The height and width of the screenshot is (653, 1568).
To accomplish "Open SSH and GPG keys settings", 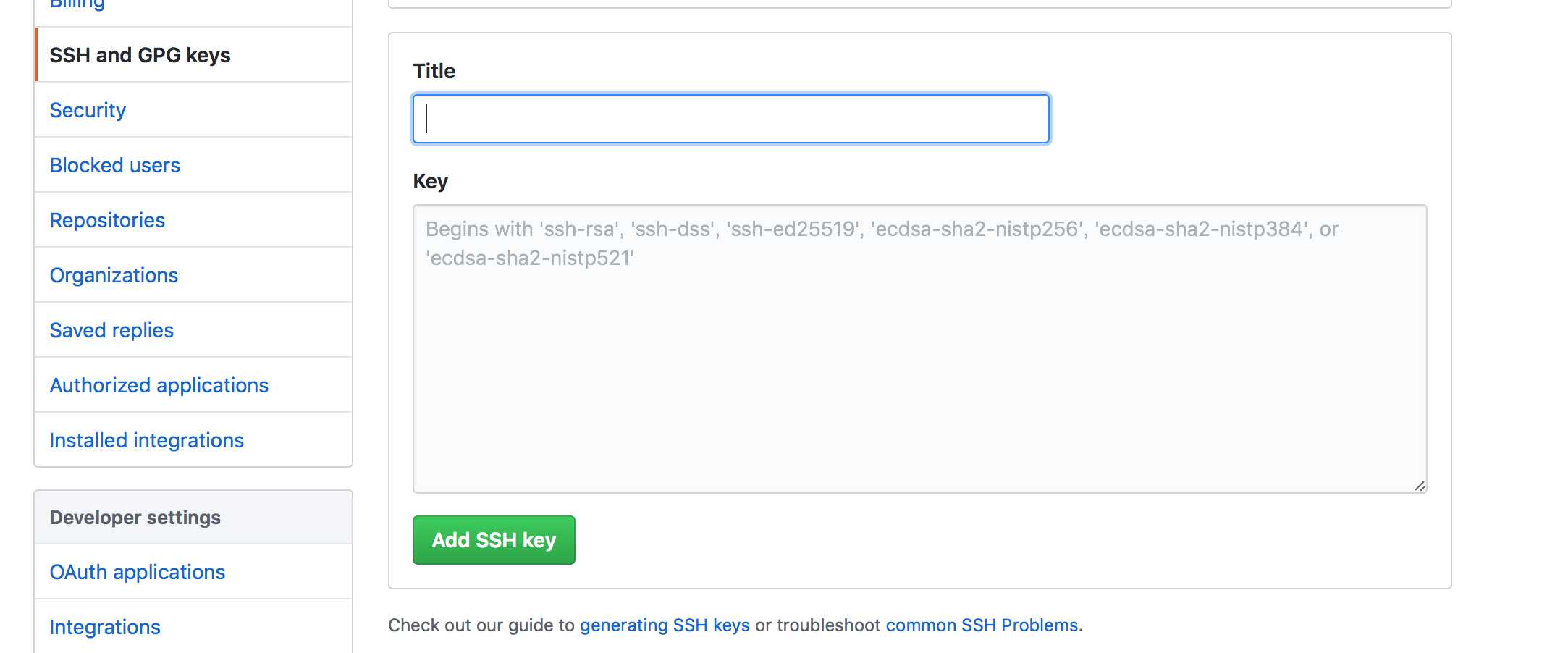I will (140, 55).
